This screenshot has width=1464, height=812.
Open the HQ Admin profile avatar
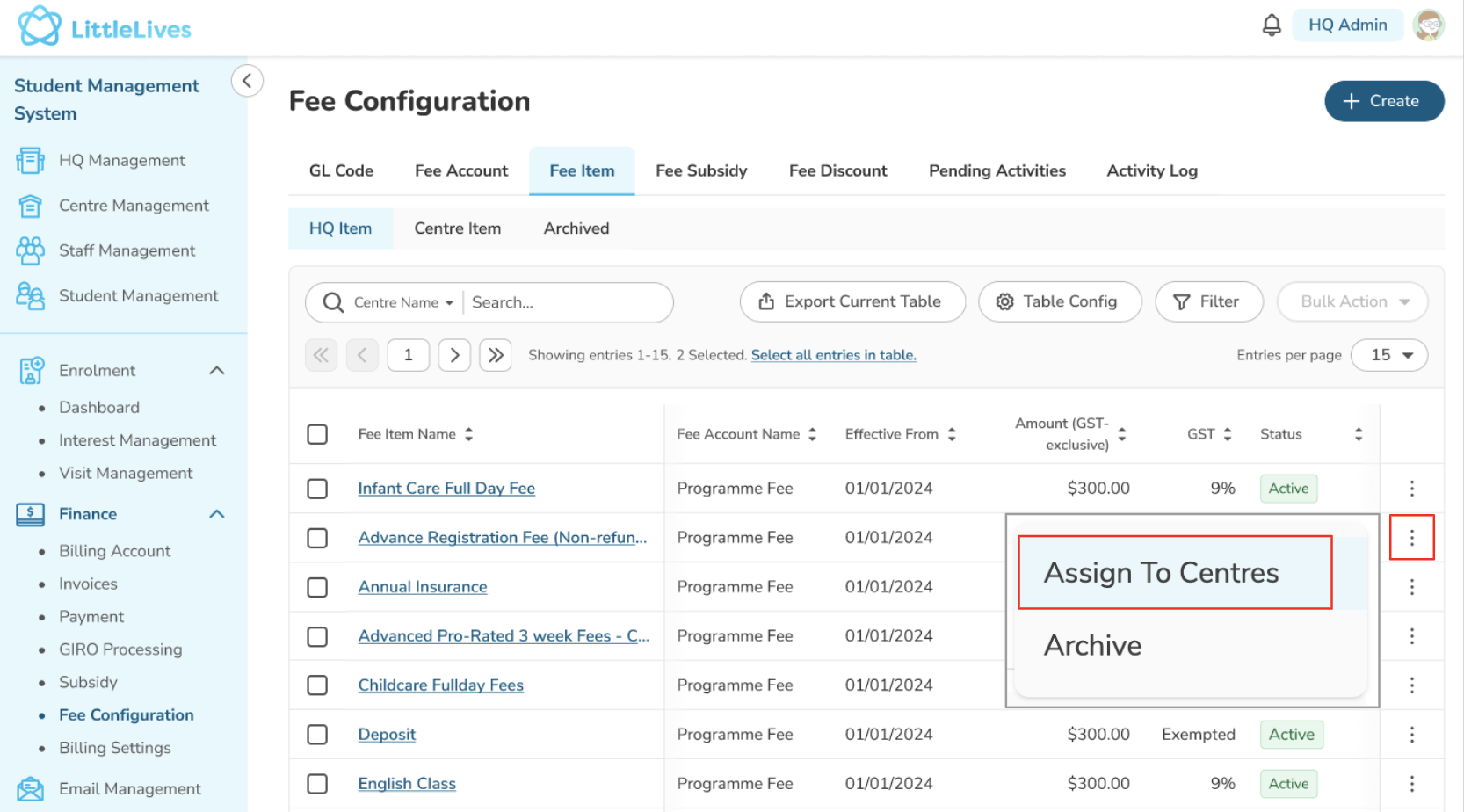1428,25
